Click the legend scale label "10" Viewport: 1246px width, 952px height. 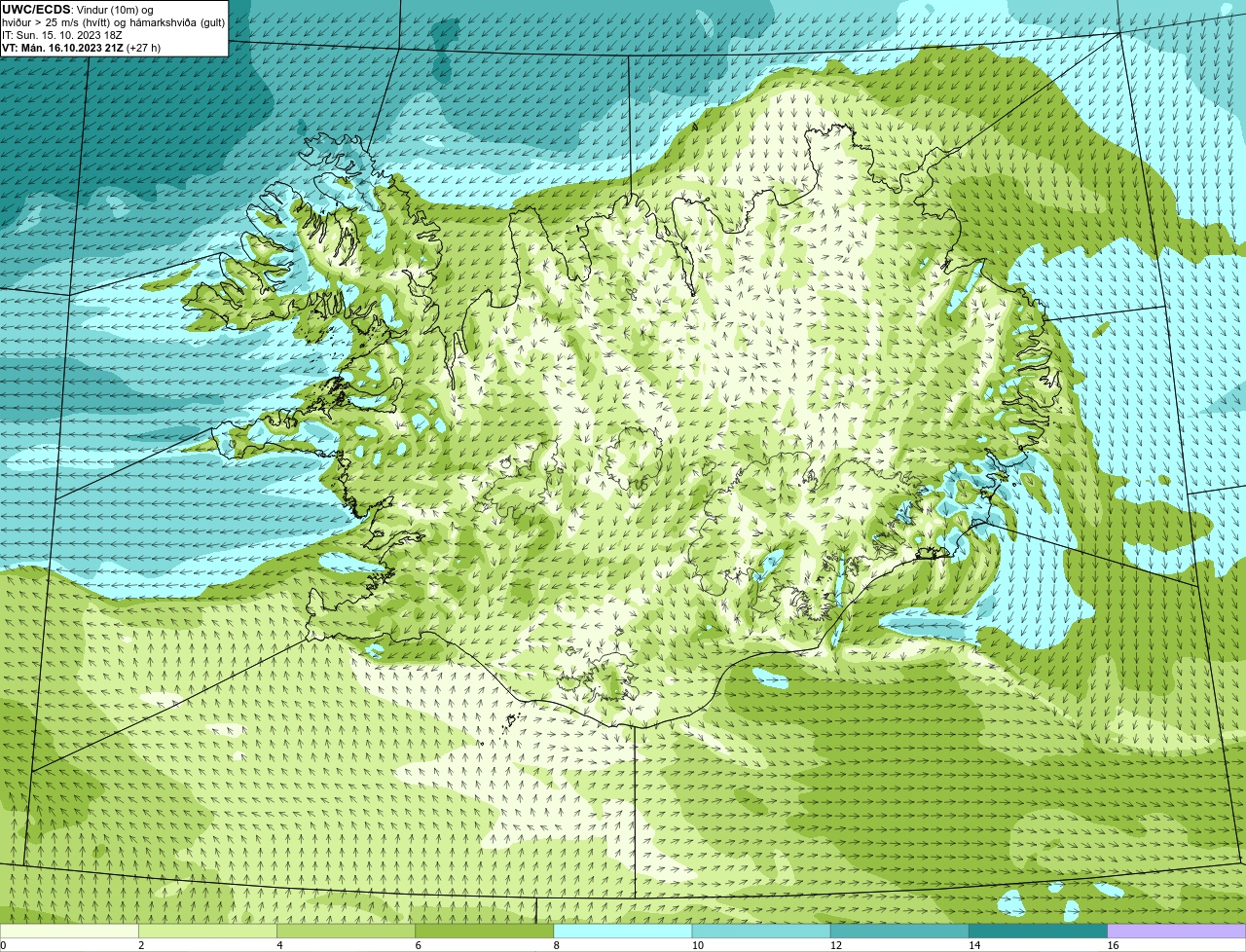(697, 945)
